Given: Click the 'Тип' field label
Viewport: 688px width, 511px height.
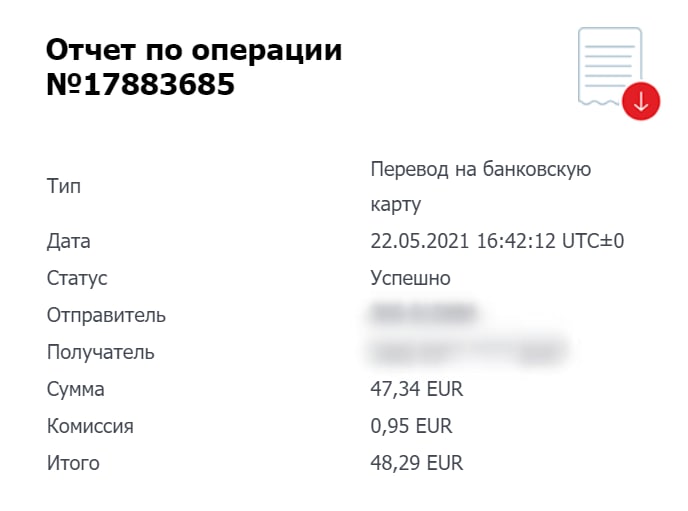Looking at the screenshot, I should click(x=64, y=187).
